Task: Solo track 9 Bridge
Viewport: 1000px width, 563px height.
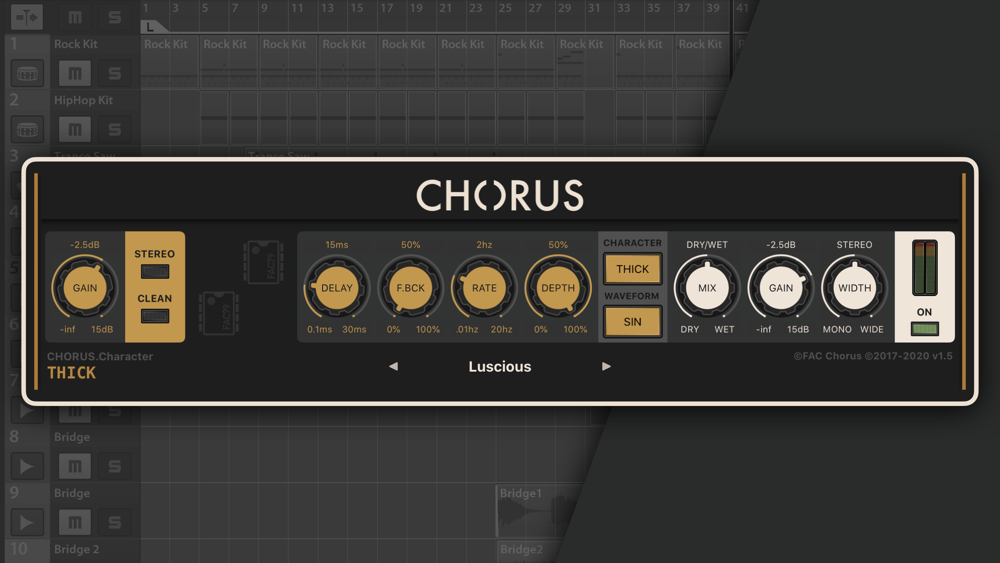Action: click(x=114, y=522)
